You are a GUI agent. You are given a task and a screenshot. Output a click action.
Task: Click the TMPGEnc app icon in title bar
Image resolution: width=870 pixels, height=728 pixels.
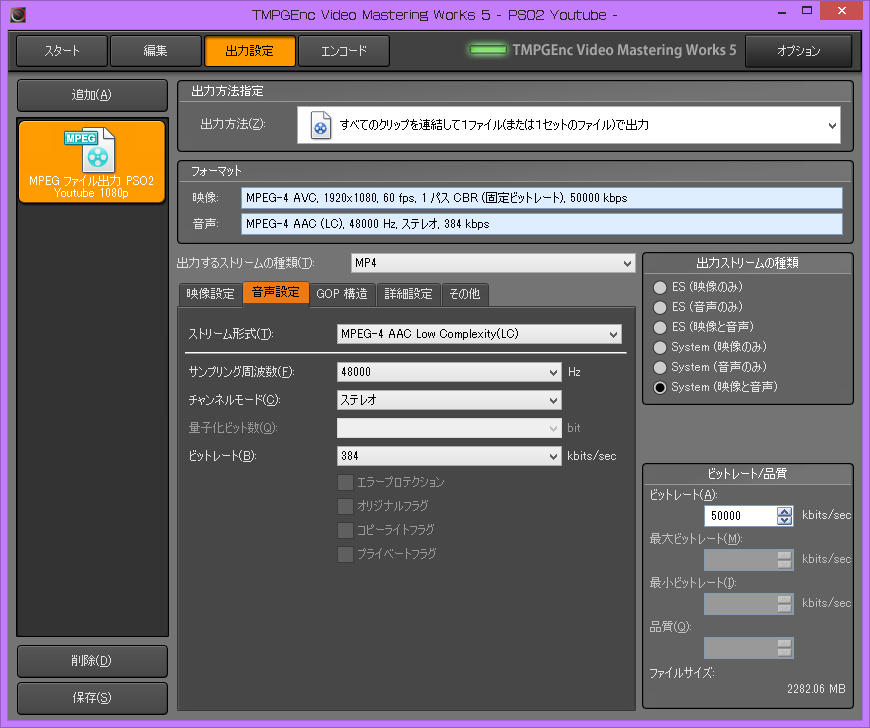(18, 14)
